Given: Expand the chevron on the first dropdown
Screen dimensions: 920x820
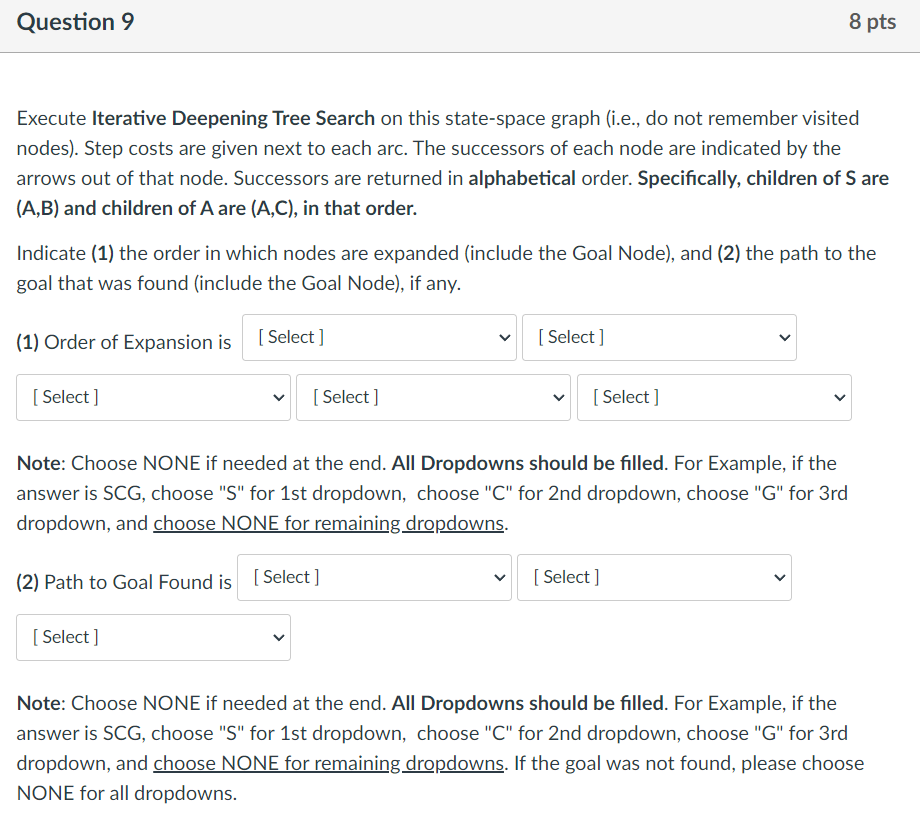Looking at the screenshot, I should click(505, 337).
